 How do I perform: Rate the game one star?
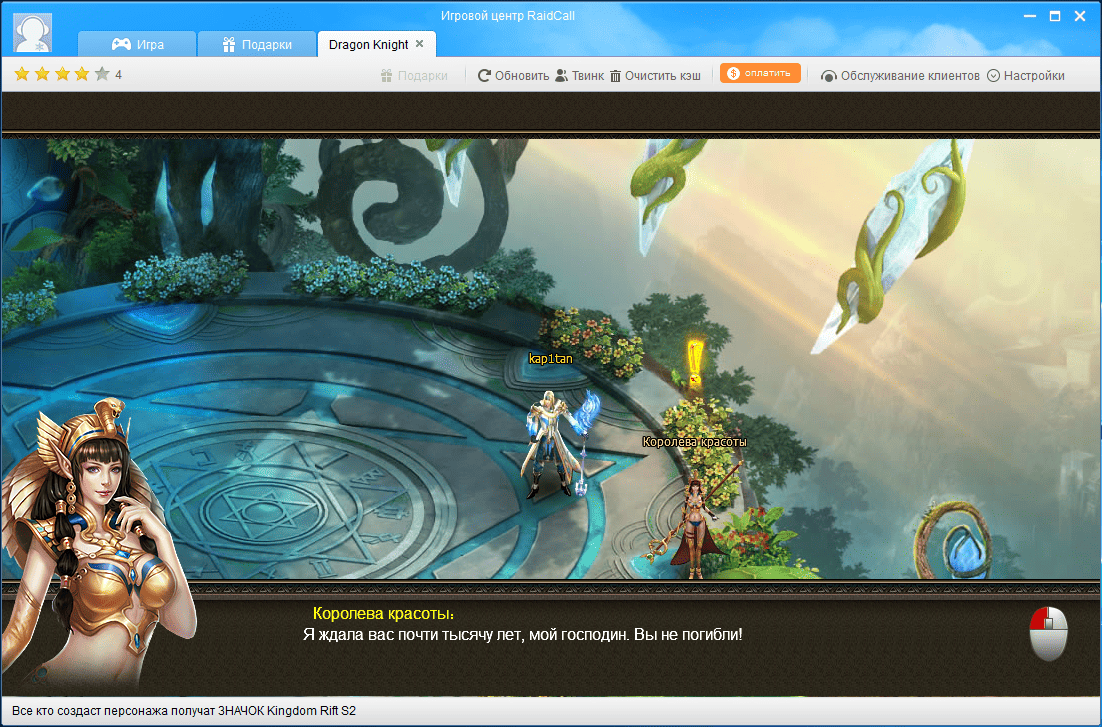22,74
